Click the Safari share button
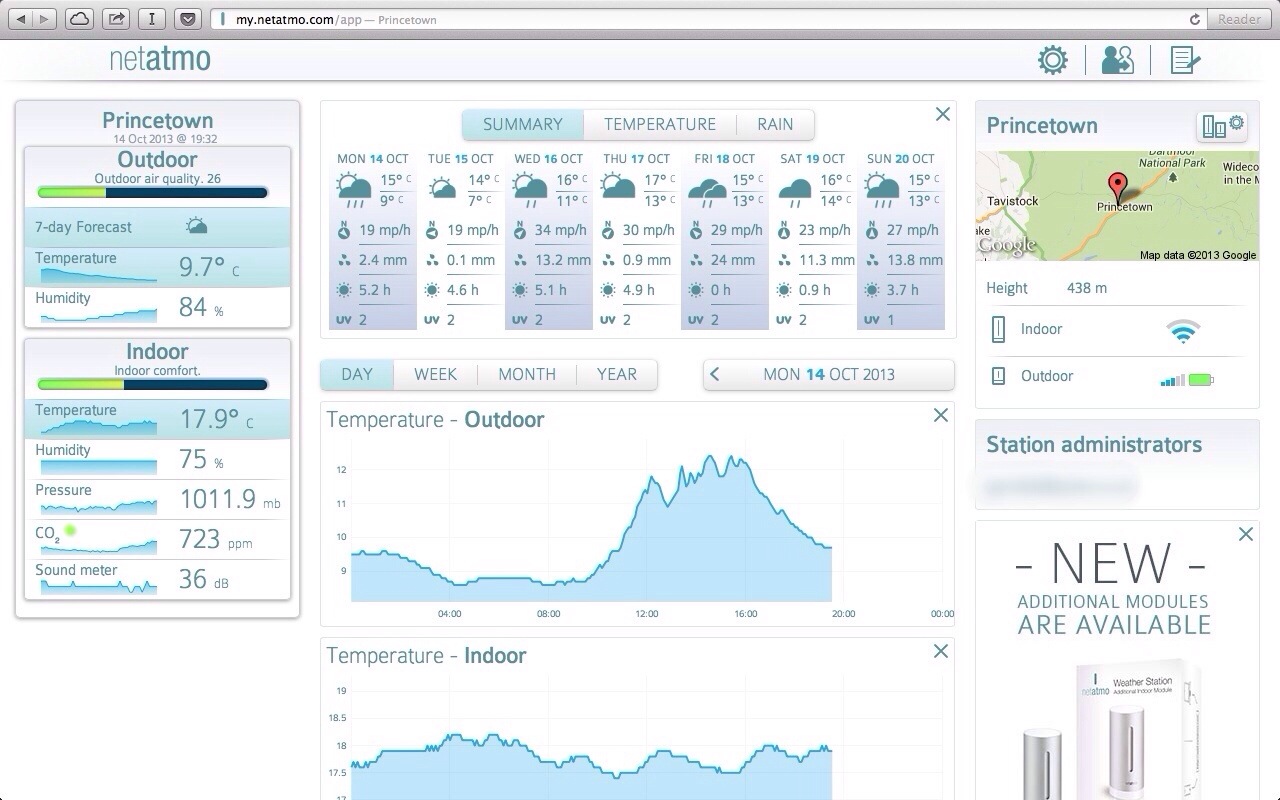This screenshot has height=800, width=1280. coord(116,19)
